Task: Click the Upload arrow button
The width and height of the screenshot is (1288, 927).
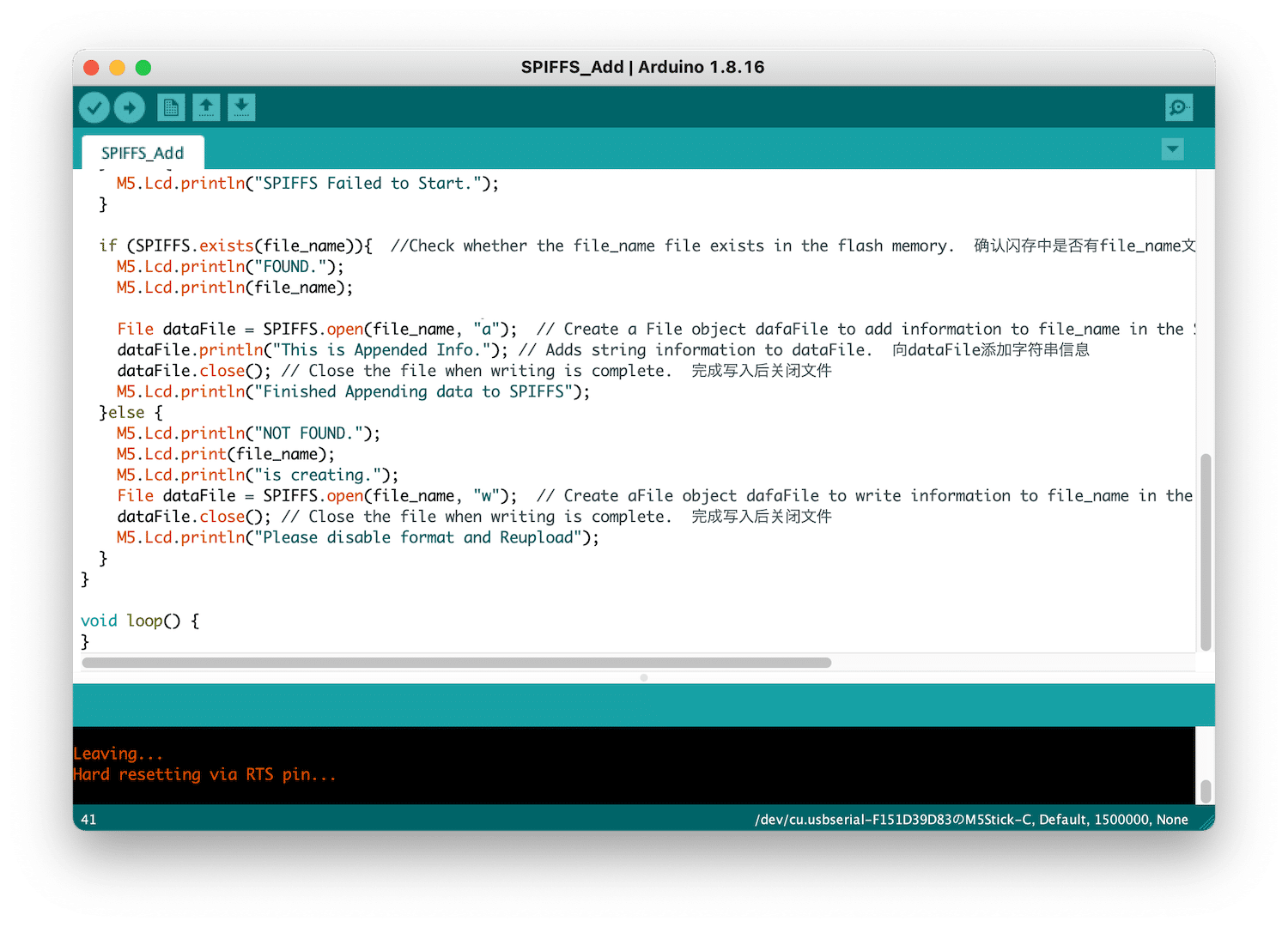Action: click(130, 107)
